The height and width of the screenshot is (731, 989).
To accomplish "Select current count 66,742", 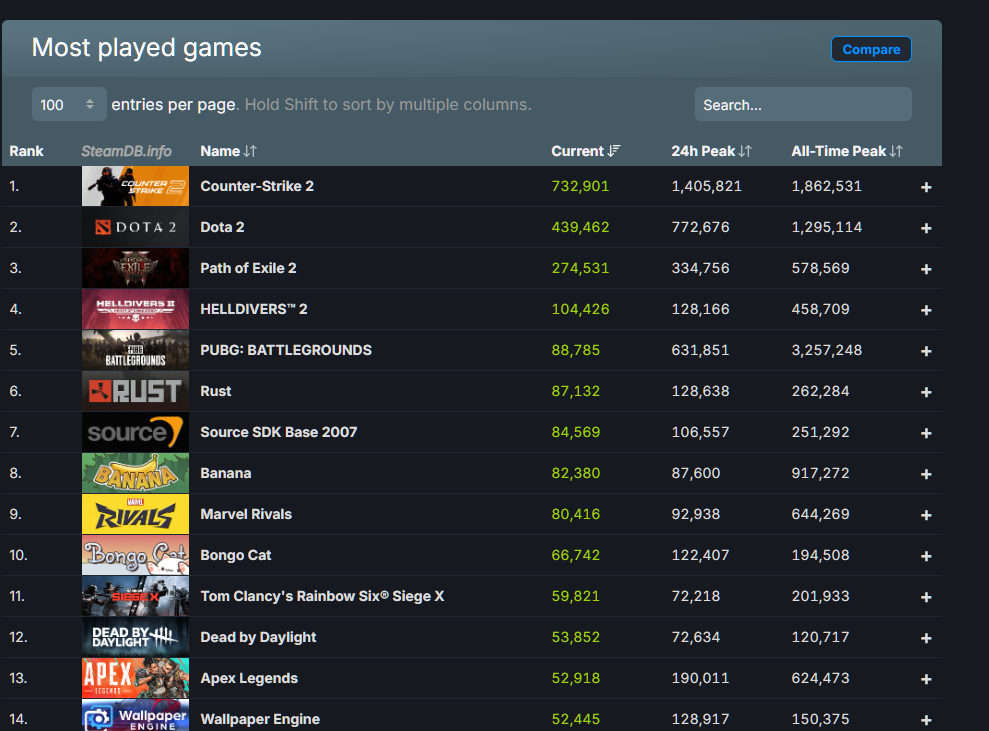I will tap(575, 555).
